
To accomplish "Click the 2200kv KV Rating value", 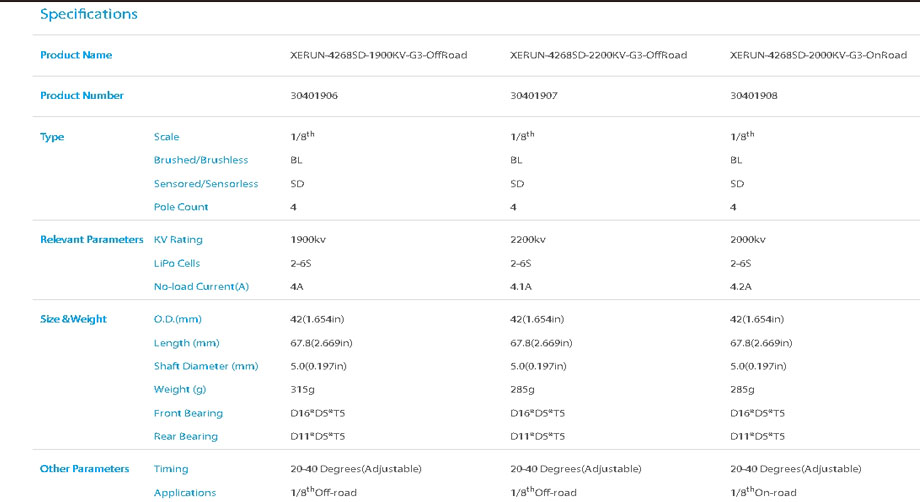I will (x=528, y=240).
